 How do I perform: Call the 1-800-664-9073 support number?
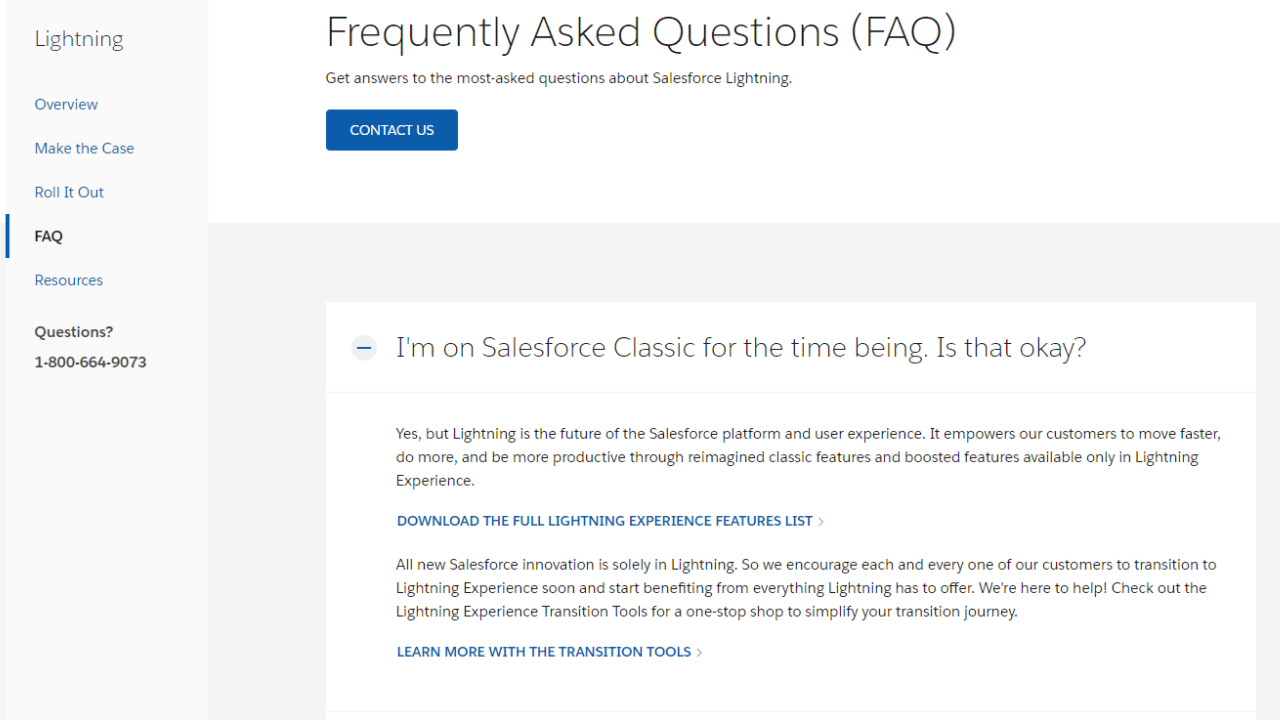click(x=90, y=362)
